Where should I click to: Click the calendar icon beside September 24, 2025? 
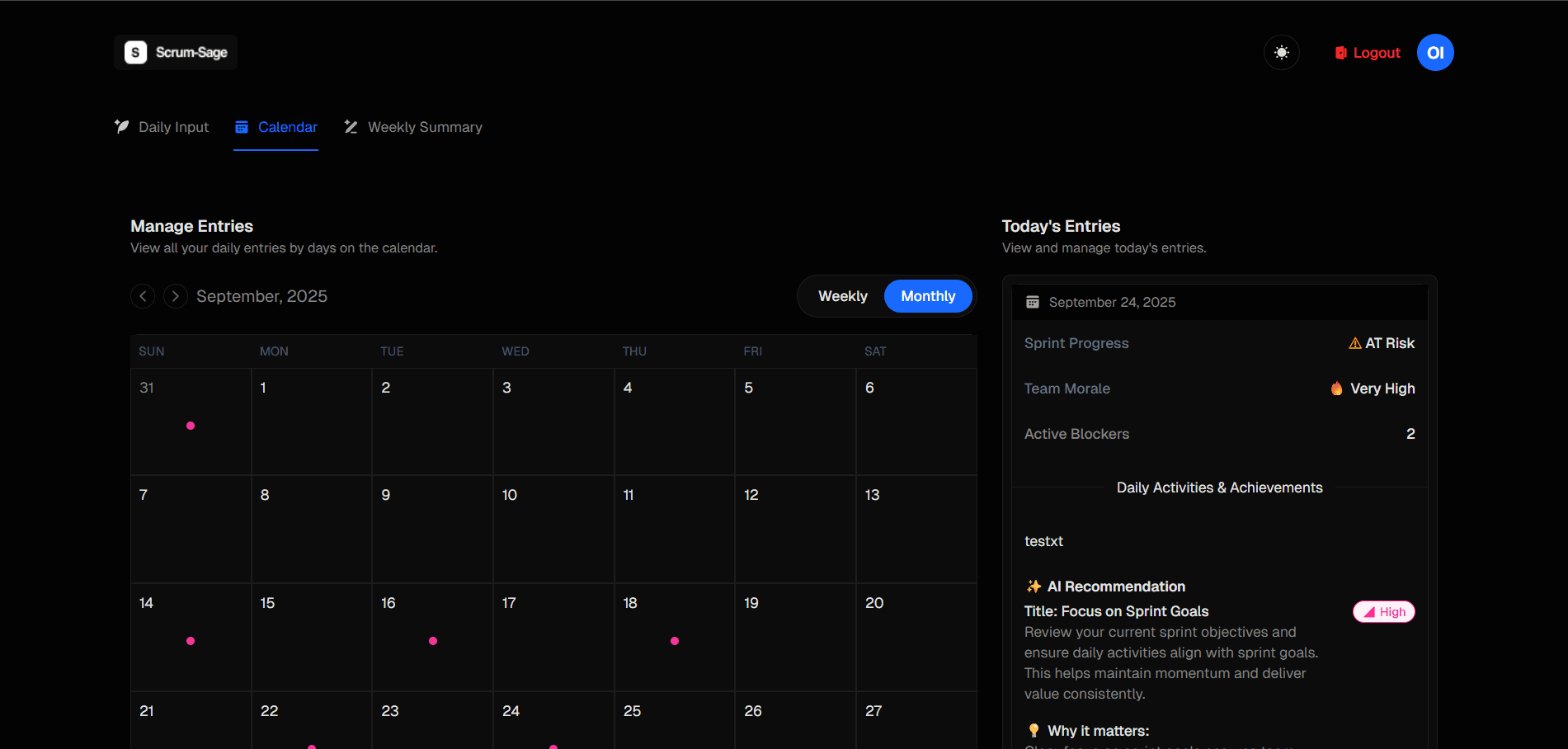pyautogui.click(x=1033, y=302)
